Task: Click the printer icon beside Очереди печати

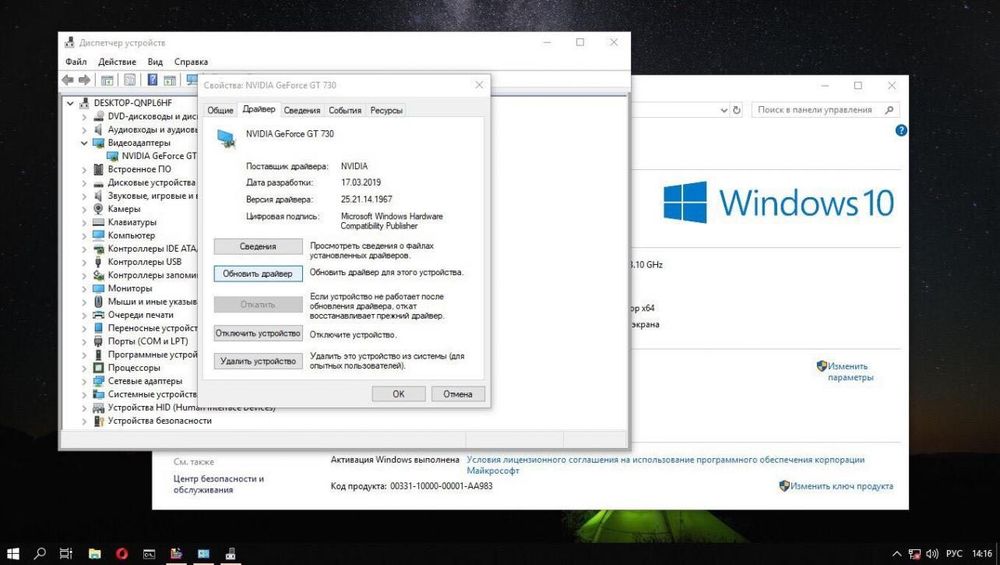Action: pyautogui.click(x=98, y=314)
